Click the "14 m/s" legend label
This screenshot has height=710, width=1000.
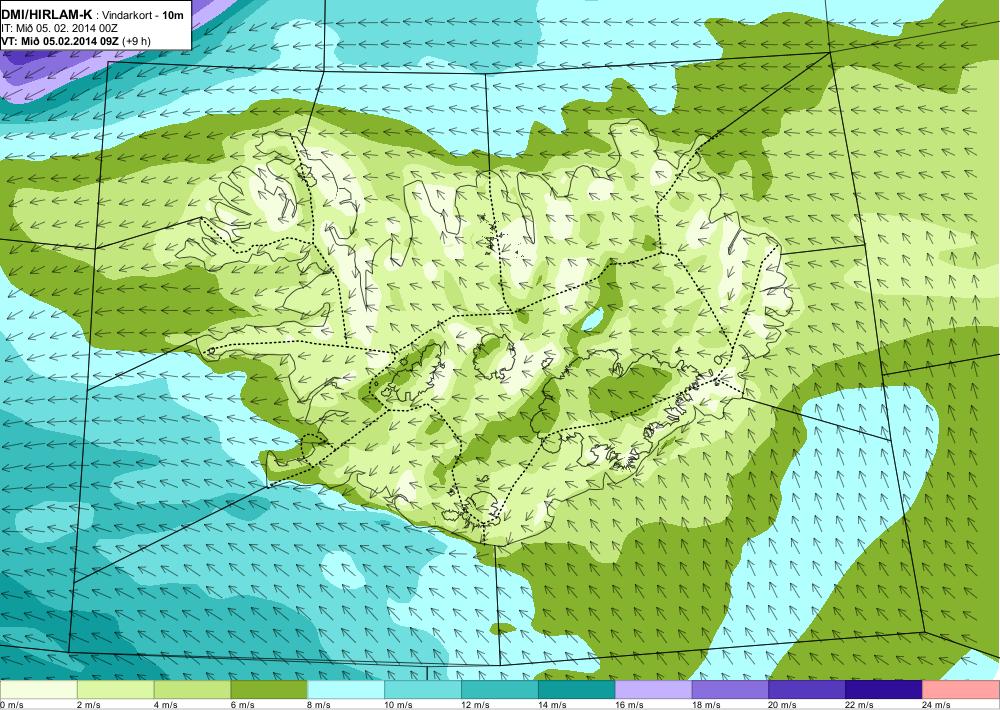552,705
